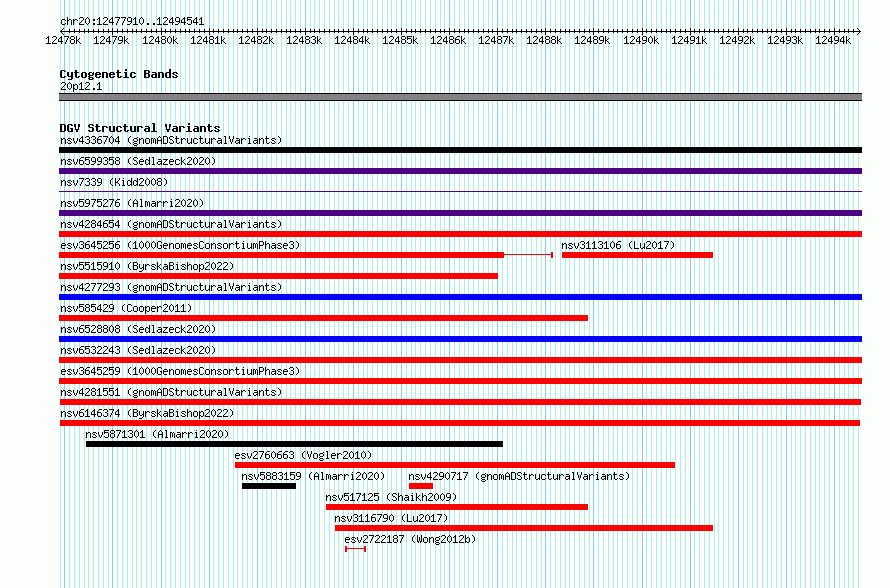Click the 12484k ruler tick label

tap(352, 40)
